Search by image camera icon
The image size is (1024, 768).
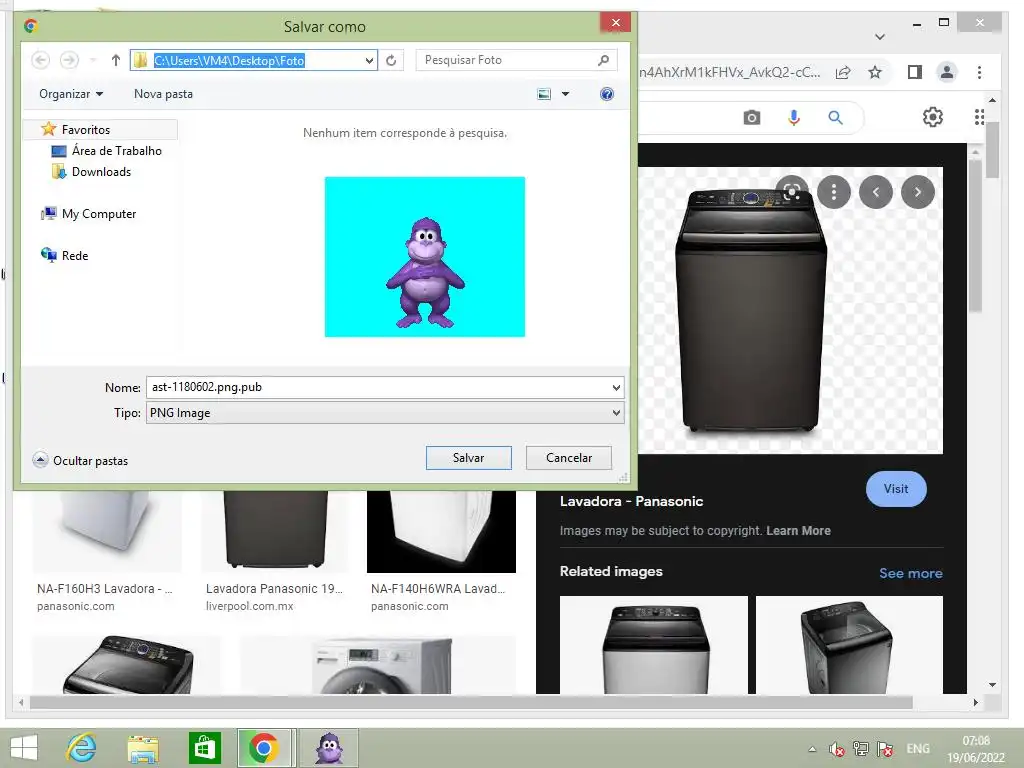coord(752,118)
